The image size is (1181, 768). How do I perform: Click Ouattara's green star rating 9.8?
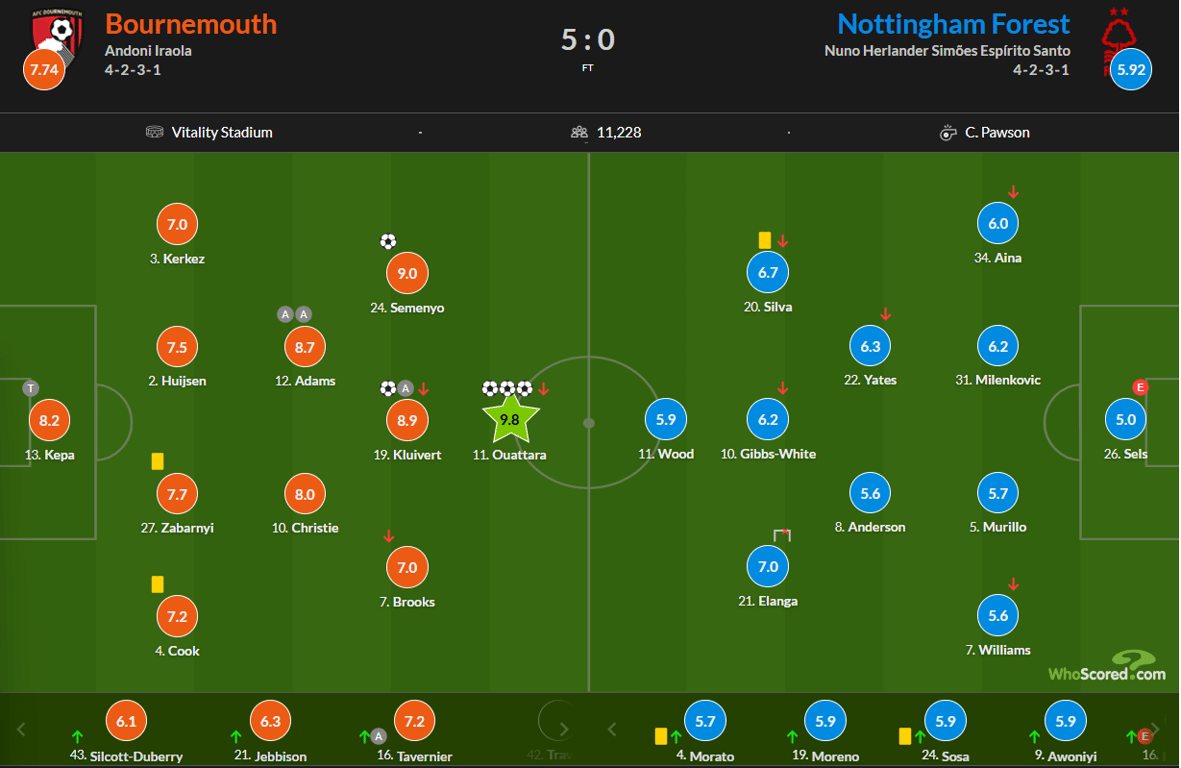[510, 420]
